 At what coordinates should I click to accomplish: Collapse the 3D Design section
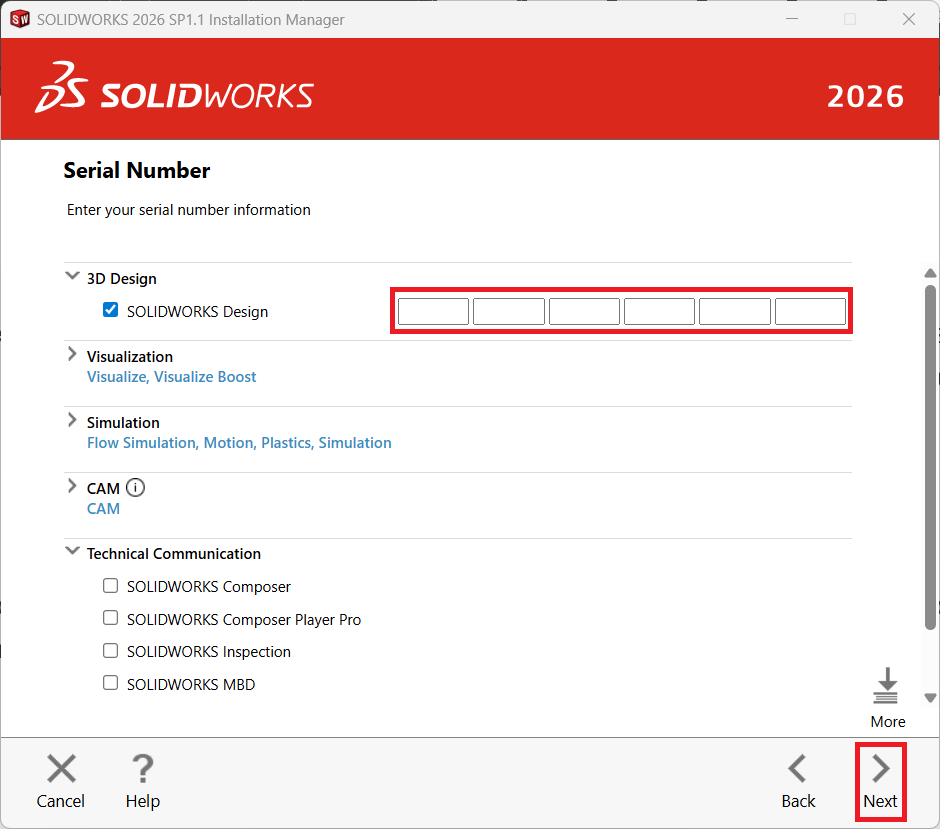tap(72, 277)
